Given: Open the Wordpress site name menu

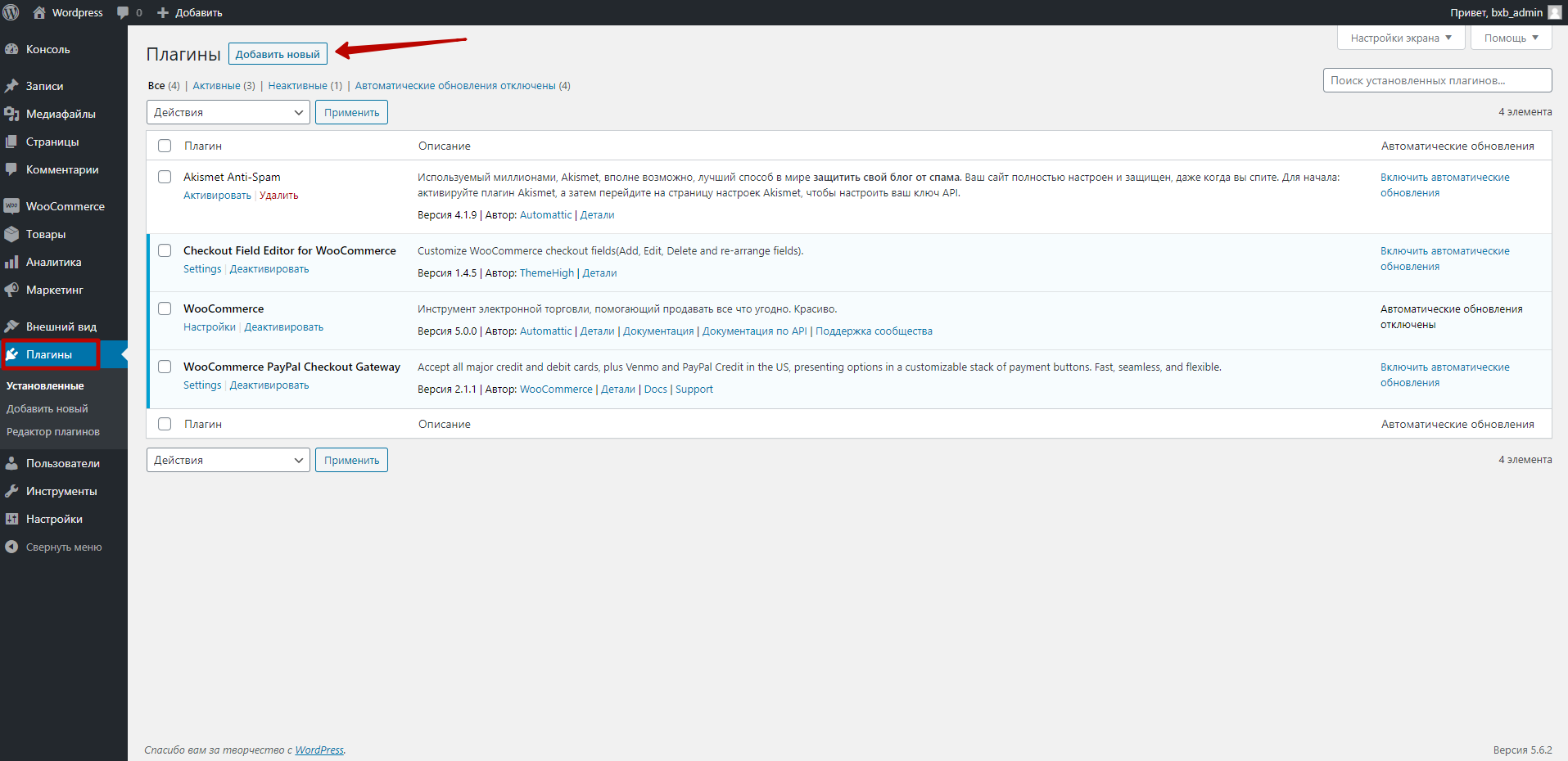Looking at the screenshot, I should [68, 12].
